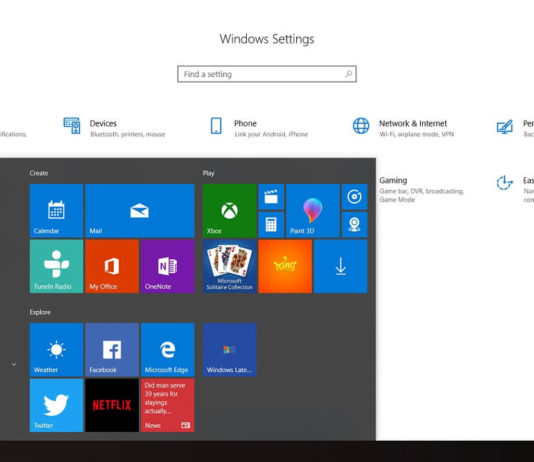The image size is (534, 462).
Task: Open the orange King game tile
Action: pos(285,266)
